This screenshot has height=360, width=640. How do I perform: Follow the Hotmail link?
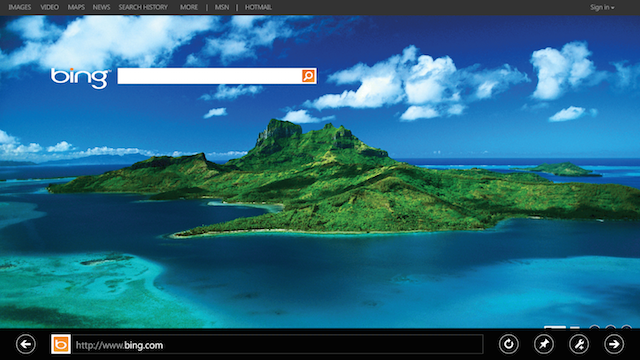tap(258, 7)
